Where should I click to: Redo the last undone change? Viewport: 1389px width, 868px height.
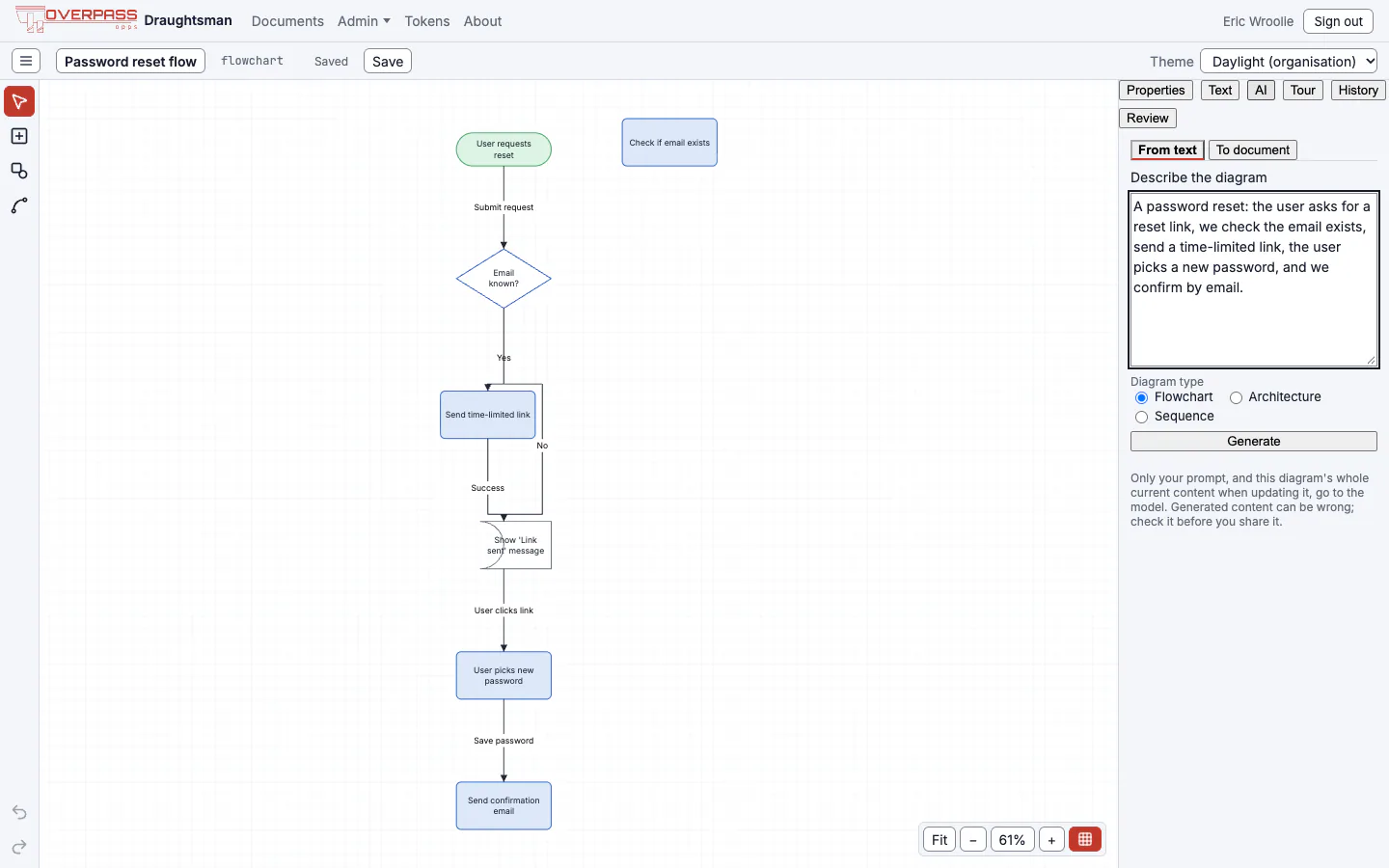point(19,847)
